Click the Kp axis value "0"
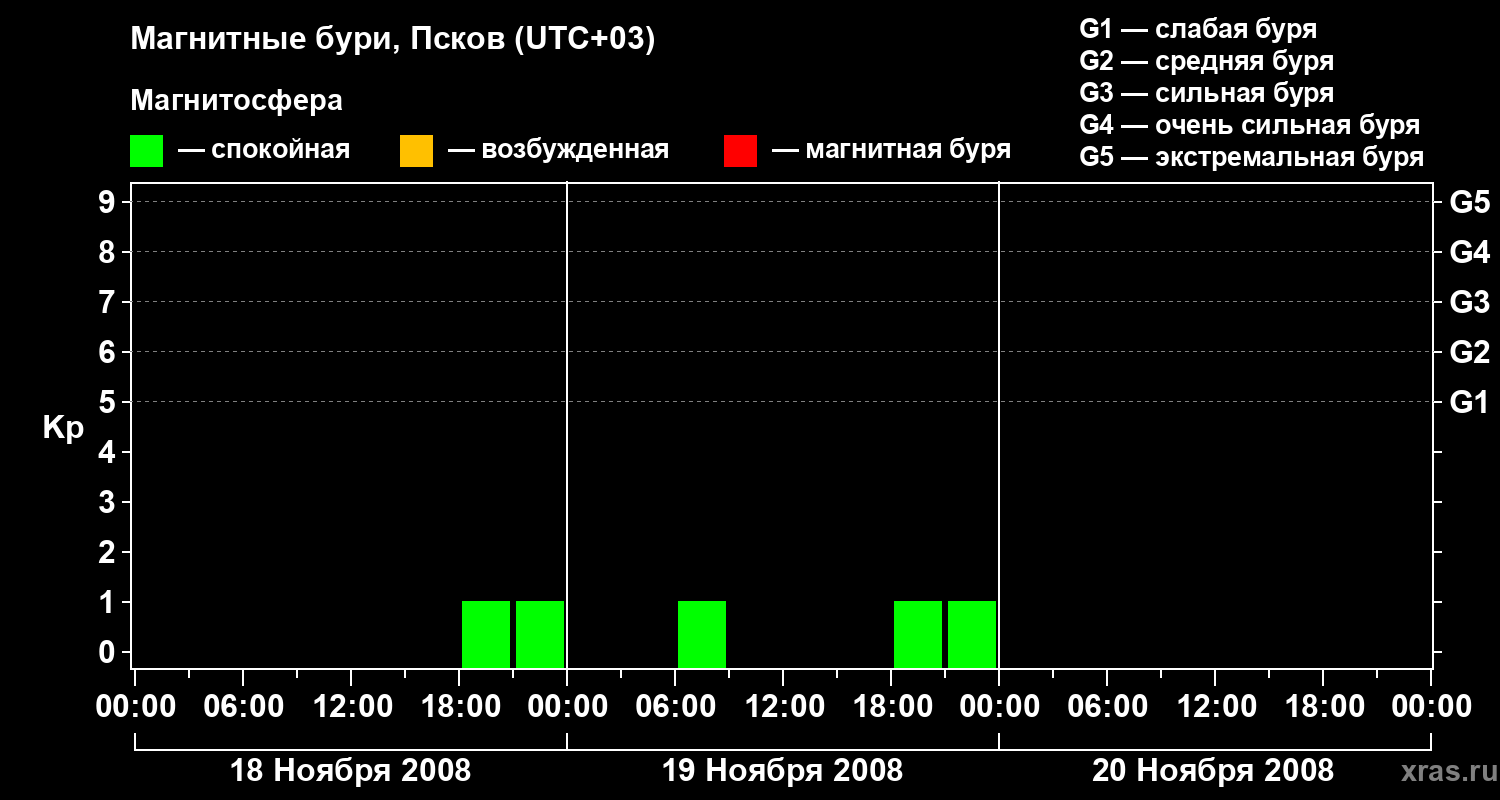This screenshot has height=800, width=1500. [109, 652]
